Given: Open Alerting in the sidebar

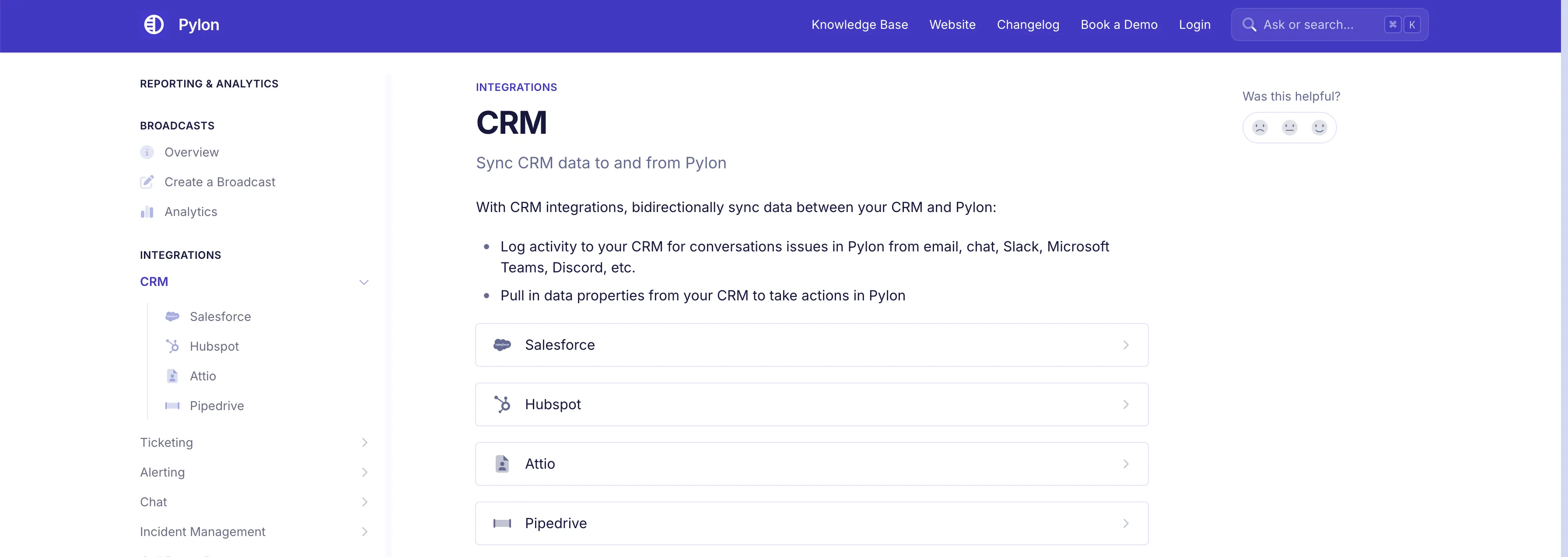Looking at the screenshot, I should (162, 473).
